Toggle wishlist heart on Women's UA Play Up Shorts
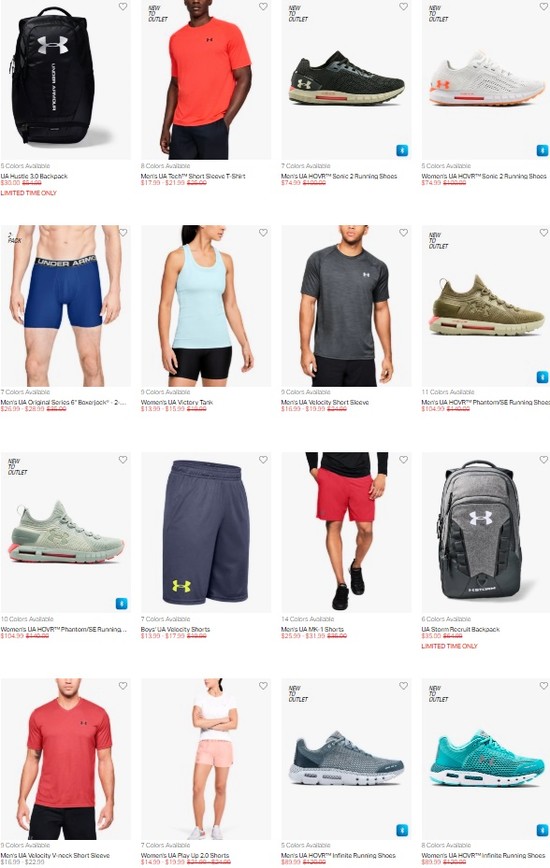This screenshot has width=550, height=868. [263, 686]
